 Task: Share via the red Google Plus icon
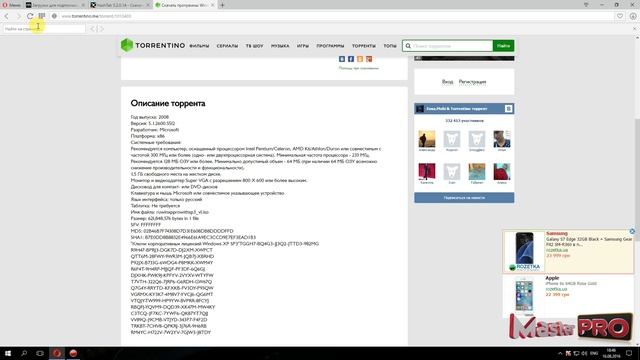[x=369, y=59]
